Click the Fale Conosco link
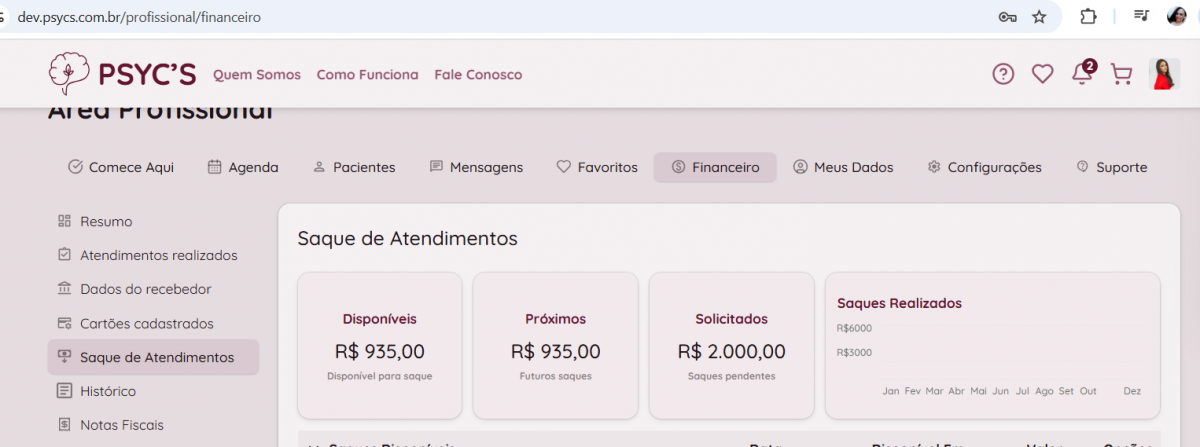Screen dimensions: 1200x447 coord(478,75)
